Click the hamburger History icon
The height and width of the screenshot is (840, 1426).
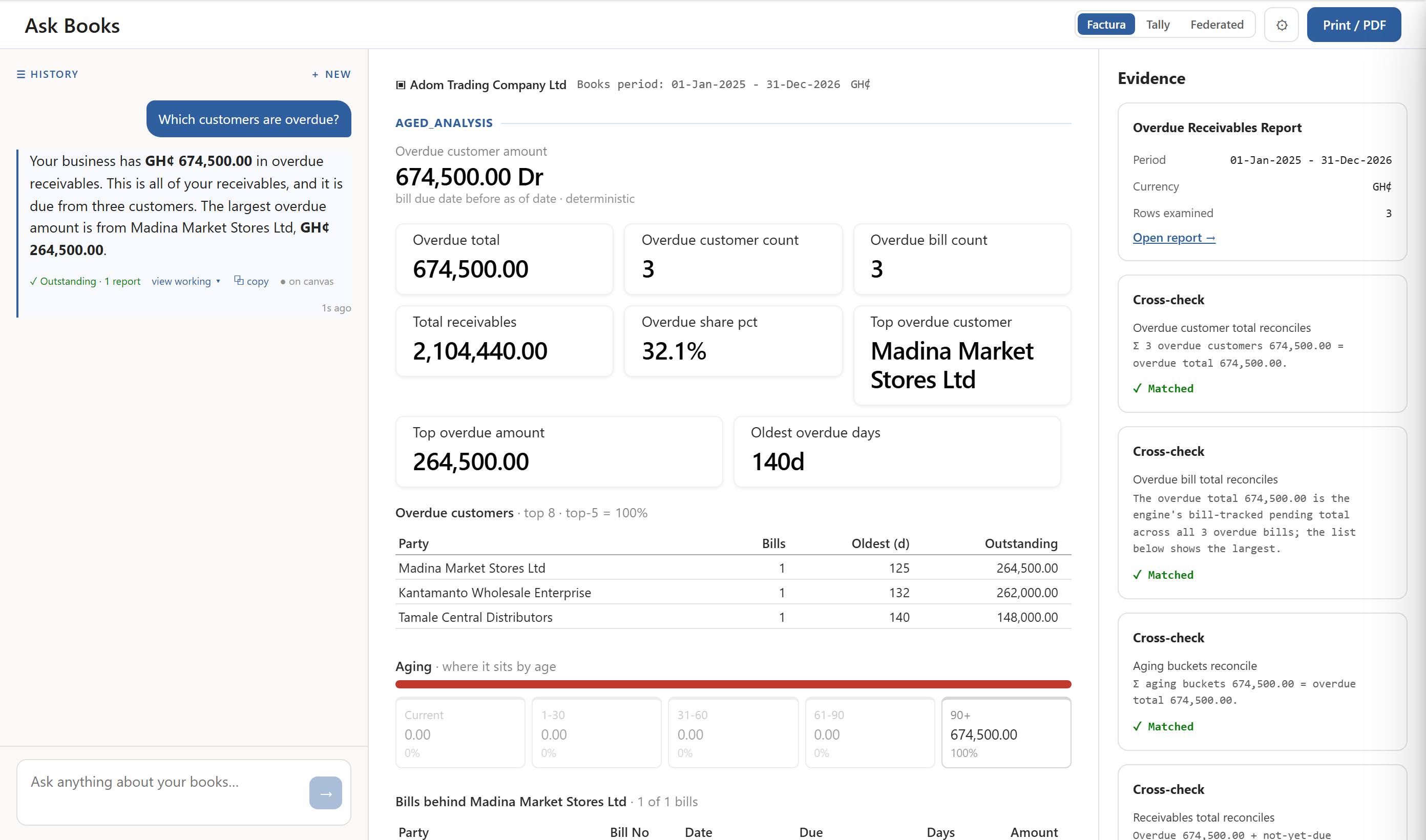tap(21, 74)
